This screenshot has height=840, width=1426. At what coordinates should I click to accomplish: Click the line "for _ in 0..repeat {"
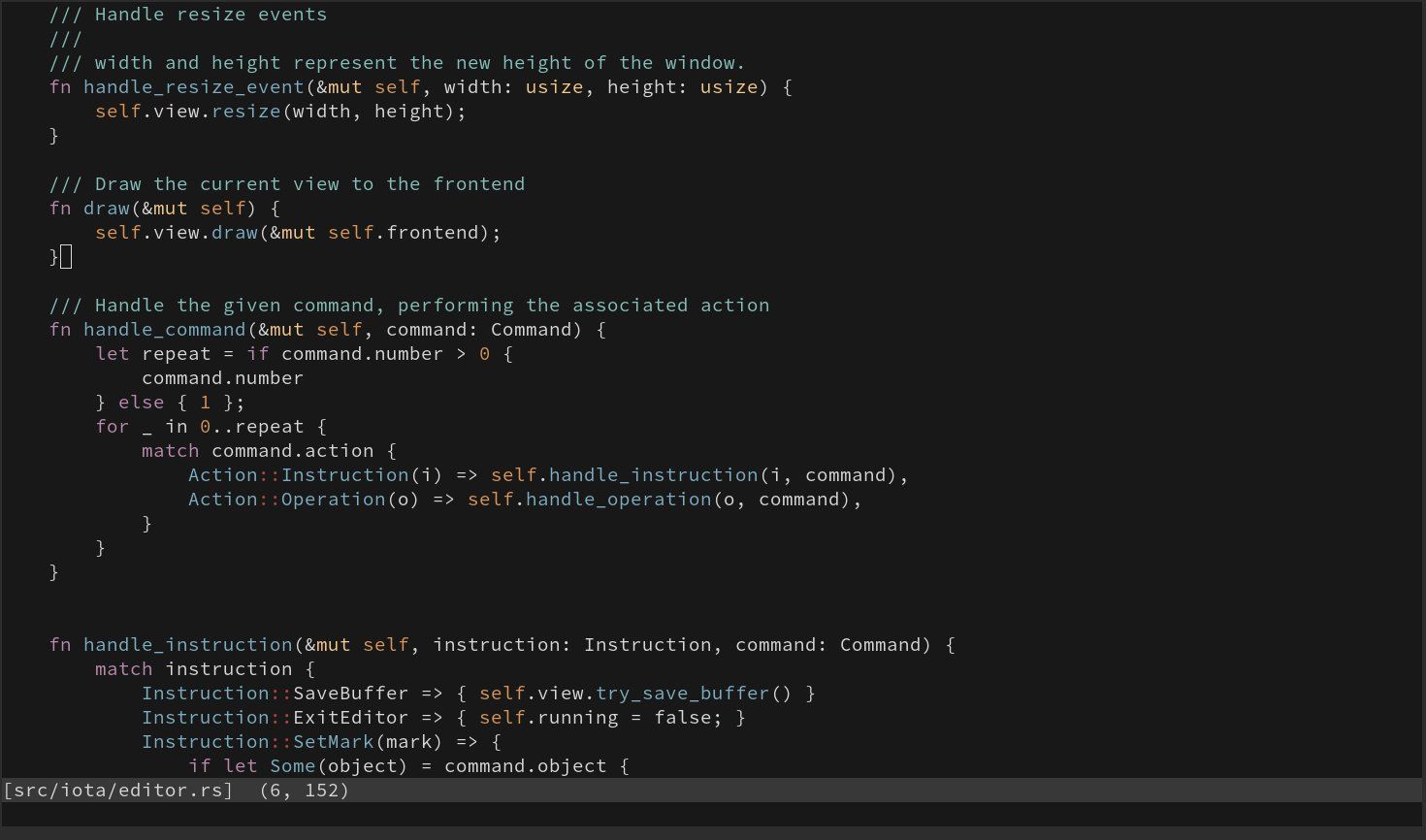click(211, 427)
